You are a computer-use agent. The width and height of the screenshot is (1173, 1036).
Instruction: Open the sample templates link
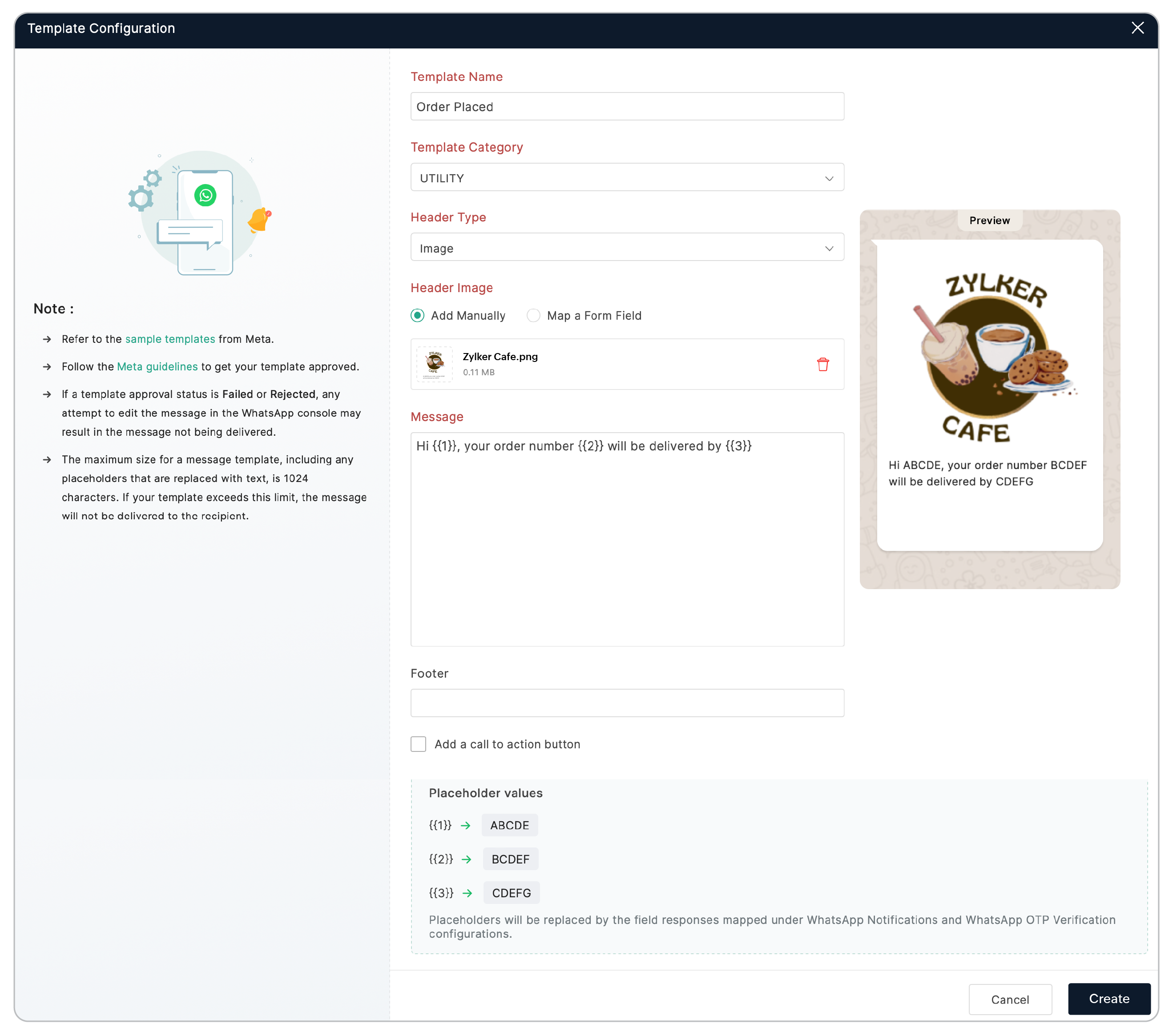pos(170,339)
